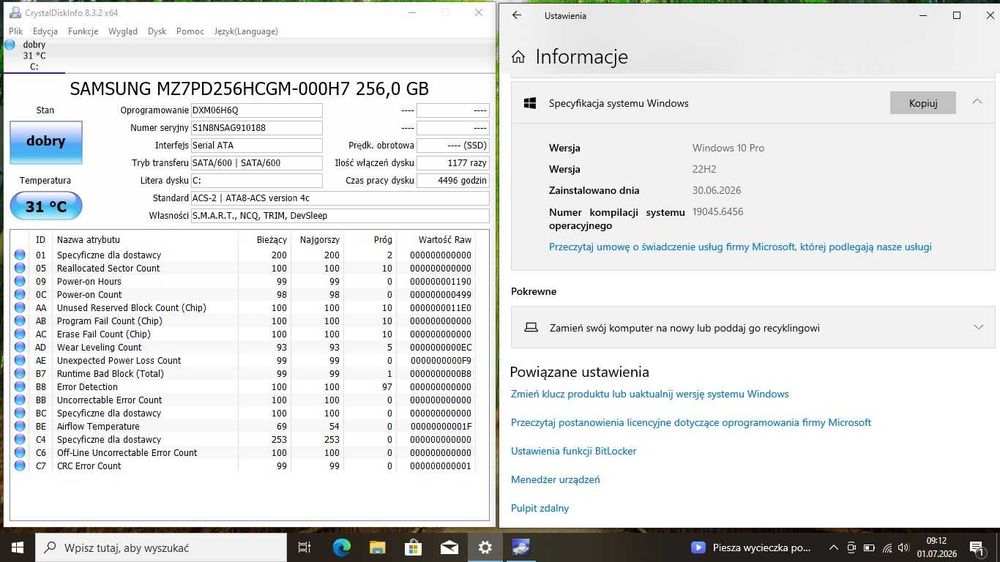
Task: Switch to Settings via taskbar gear icon
Action: click(x=485, y=547)
